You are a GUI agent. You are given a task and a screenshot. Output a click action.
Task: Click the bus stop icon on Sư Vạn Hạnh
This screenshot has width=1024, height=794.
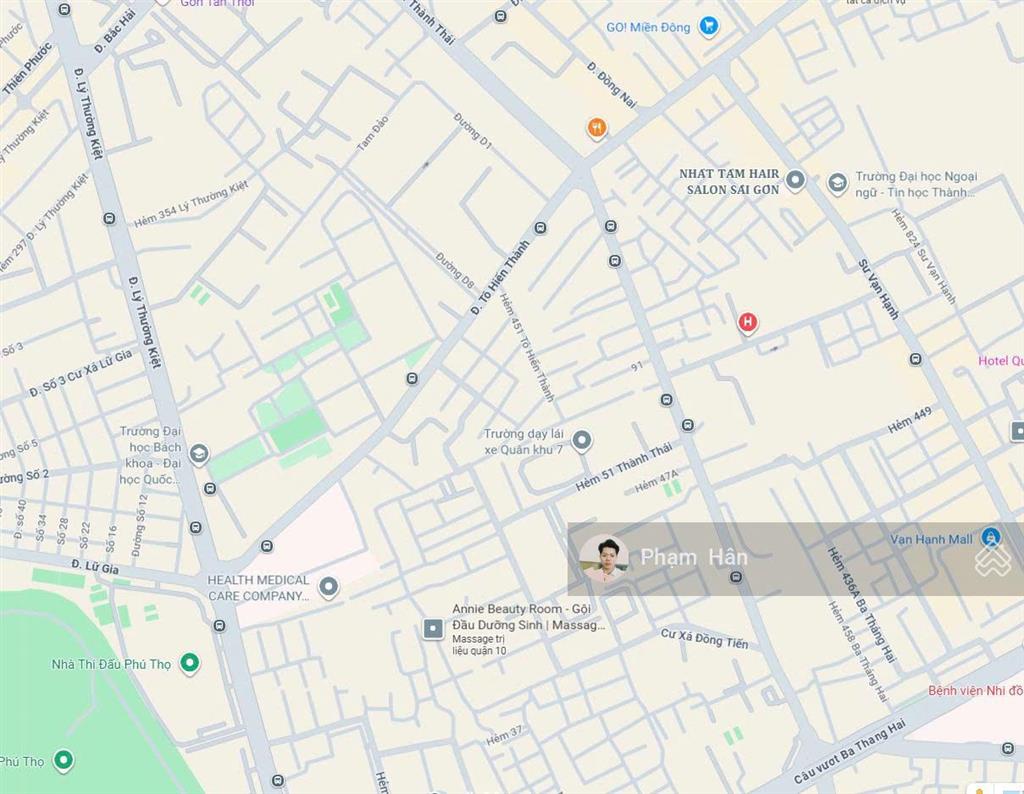[914, 359]
